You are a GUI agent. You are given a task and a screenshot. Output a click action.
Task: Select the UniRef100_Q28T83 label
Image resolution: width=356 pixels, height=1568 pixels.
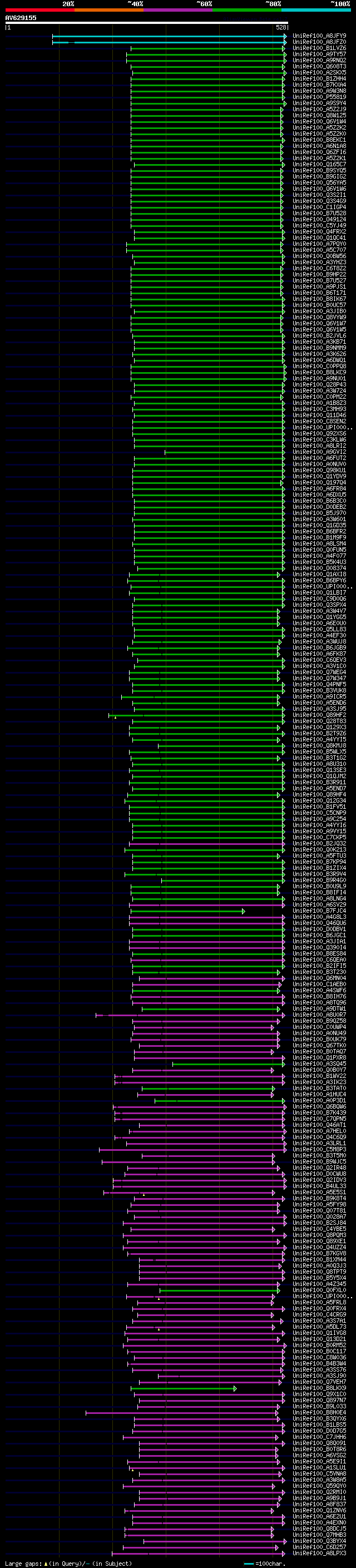click(319, 721)
